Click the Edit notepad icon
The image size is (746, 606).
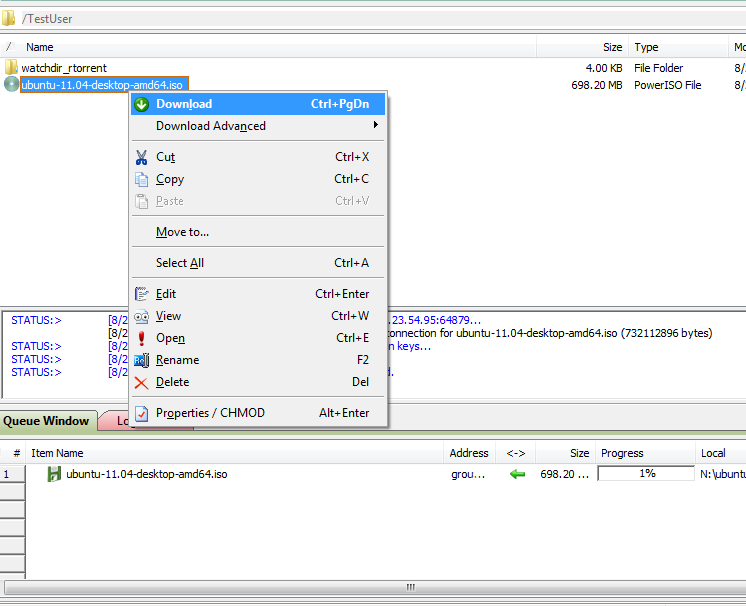(x=141, y=294)
